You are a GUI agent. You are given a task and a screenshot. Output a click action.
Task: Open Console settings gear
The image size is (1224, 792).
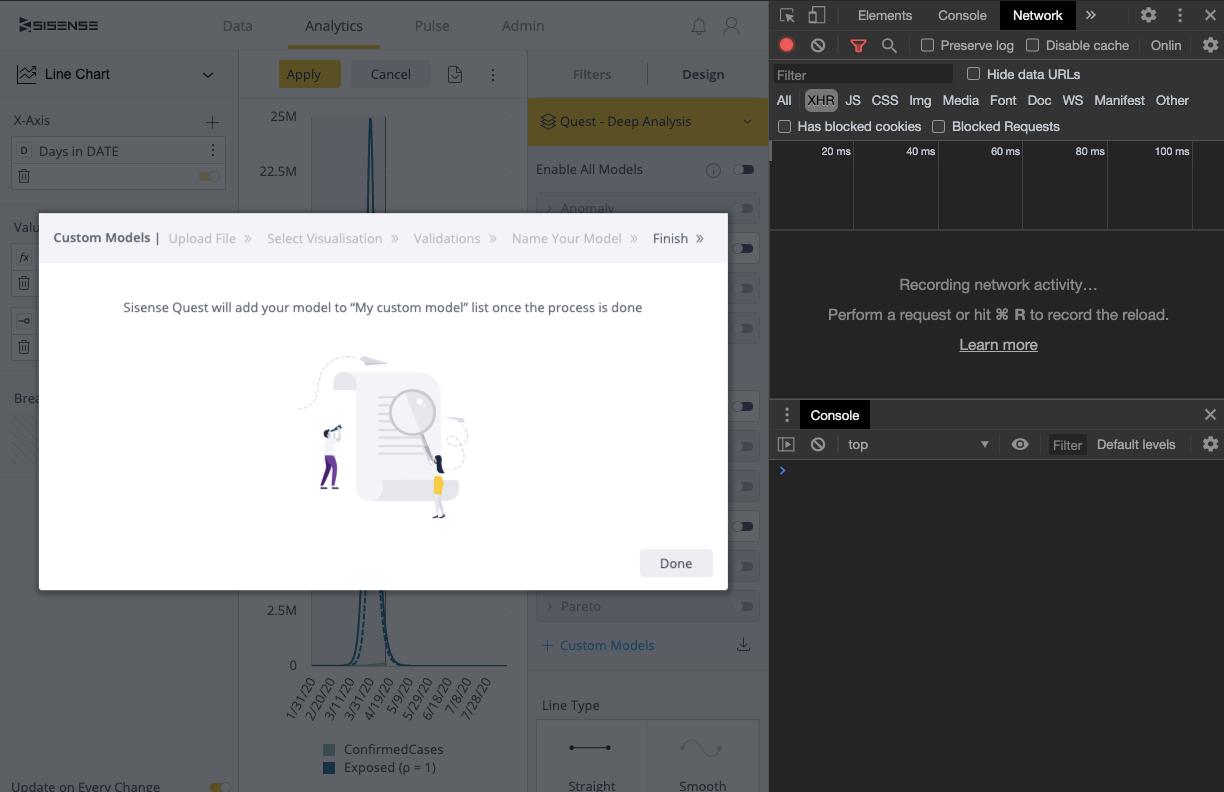click(1210, 445)
